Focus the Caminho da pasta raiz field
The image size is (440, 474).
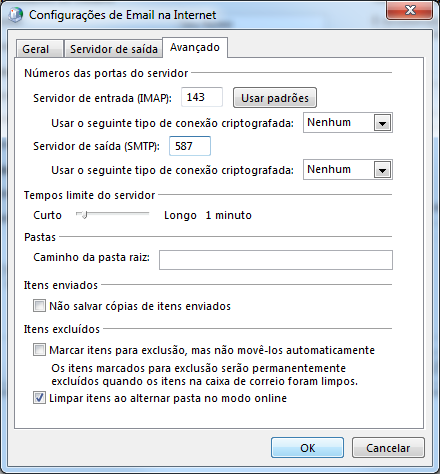pos(276,260)
